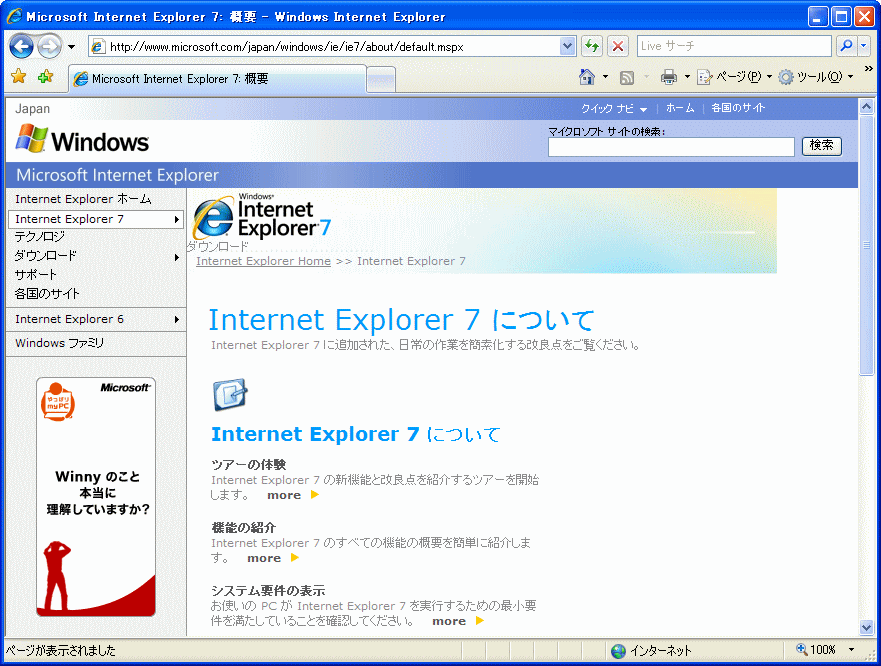
Task: Click the Microsoft site search field
Action: click(x=671, y=147)
